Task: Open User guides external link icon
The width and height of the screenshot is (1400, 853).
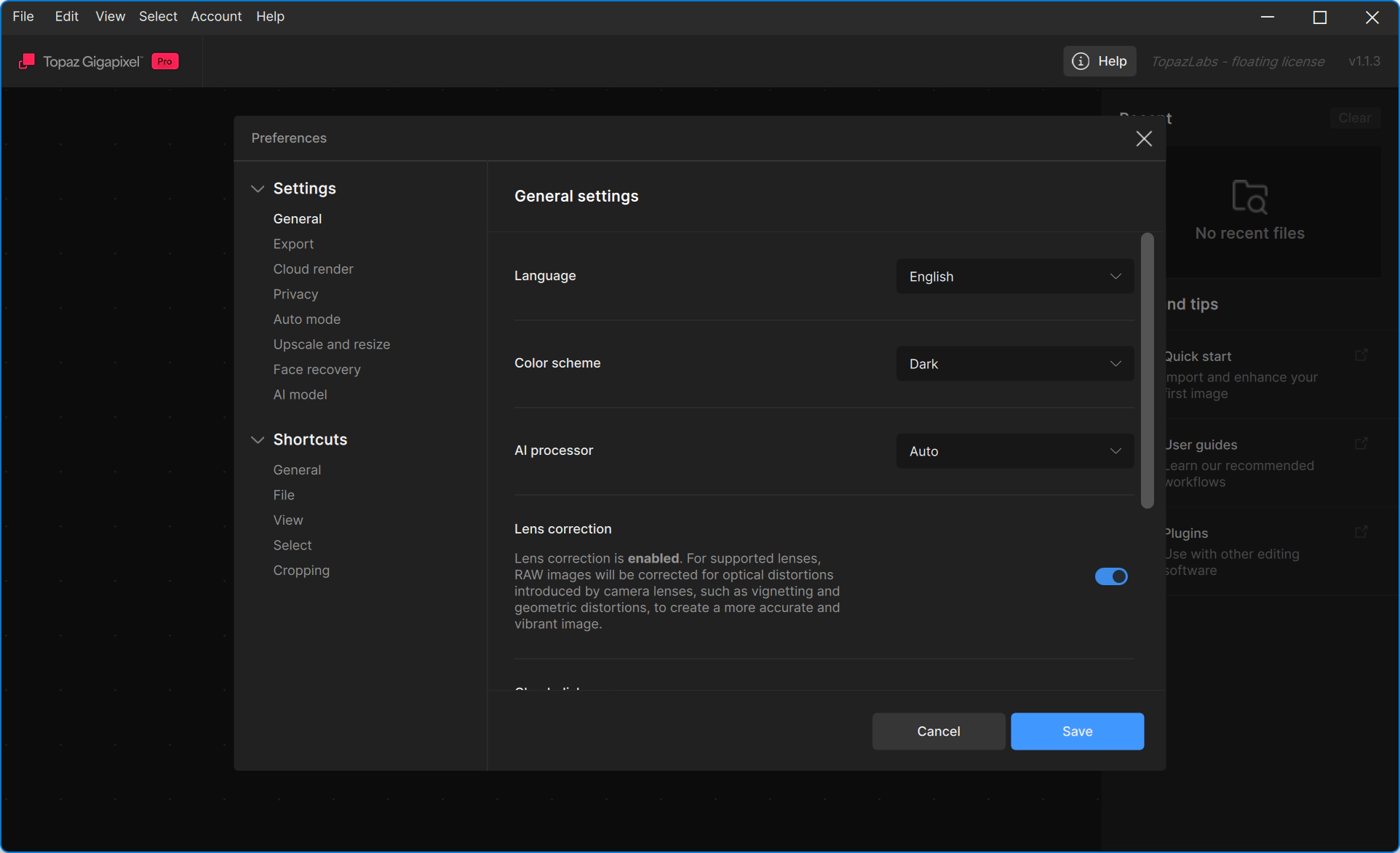Action: pyautogui.click(x=1361, y=444)
